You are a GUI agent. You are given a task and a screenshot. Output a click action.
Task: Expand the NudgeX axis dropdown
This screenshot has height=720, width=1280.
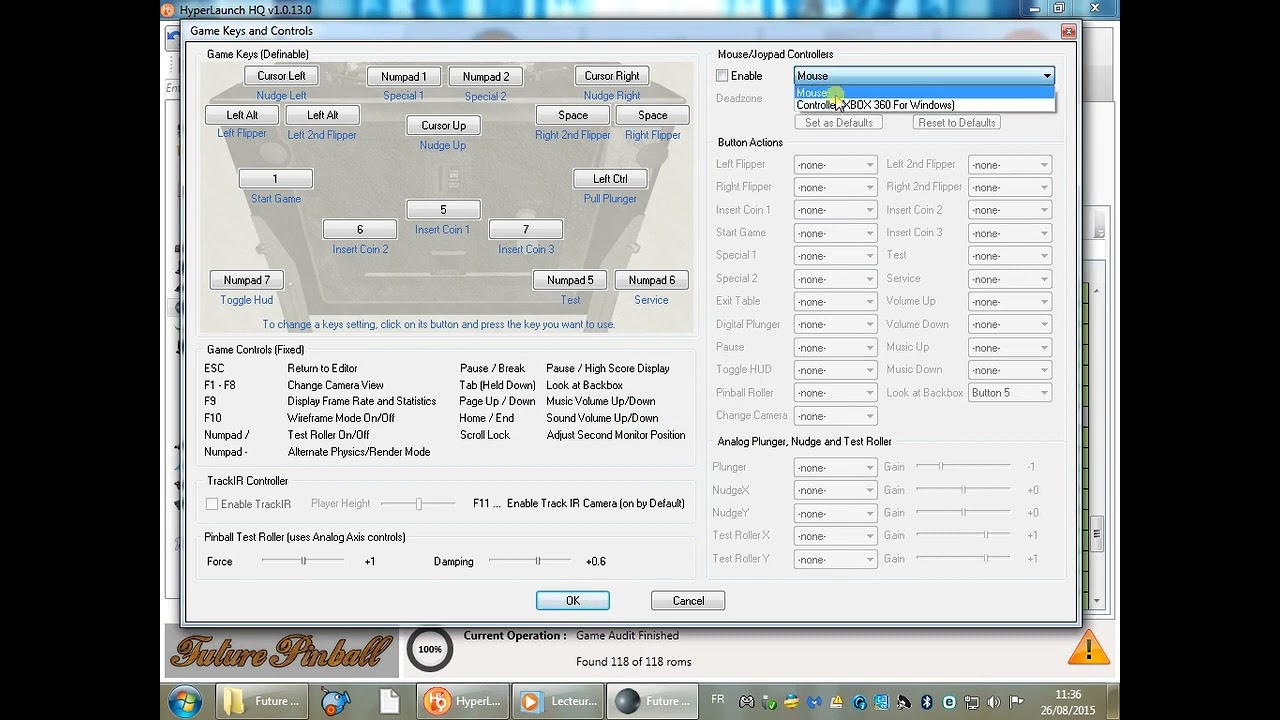(835, 491)
